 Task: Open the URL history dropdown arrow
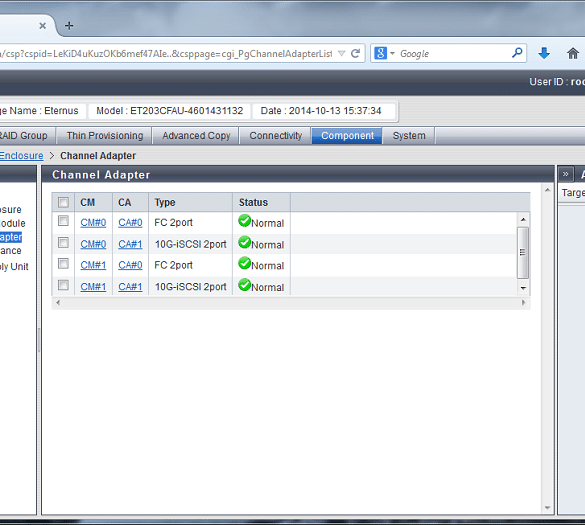[x=341, y=54]
